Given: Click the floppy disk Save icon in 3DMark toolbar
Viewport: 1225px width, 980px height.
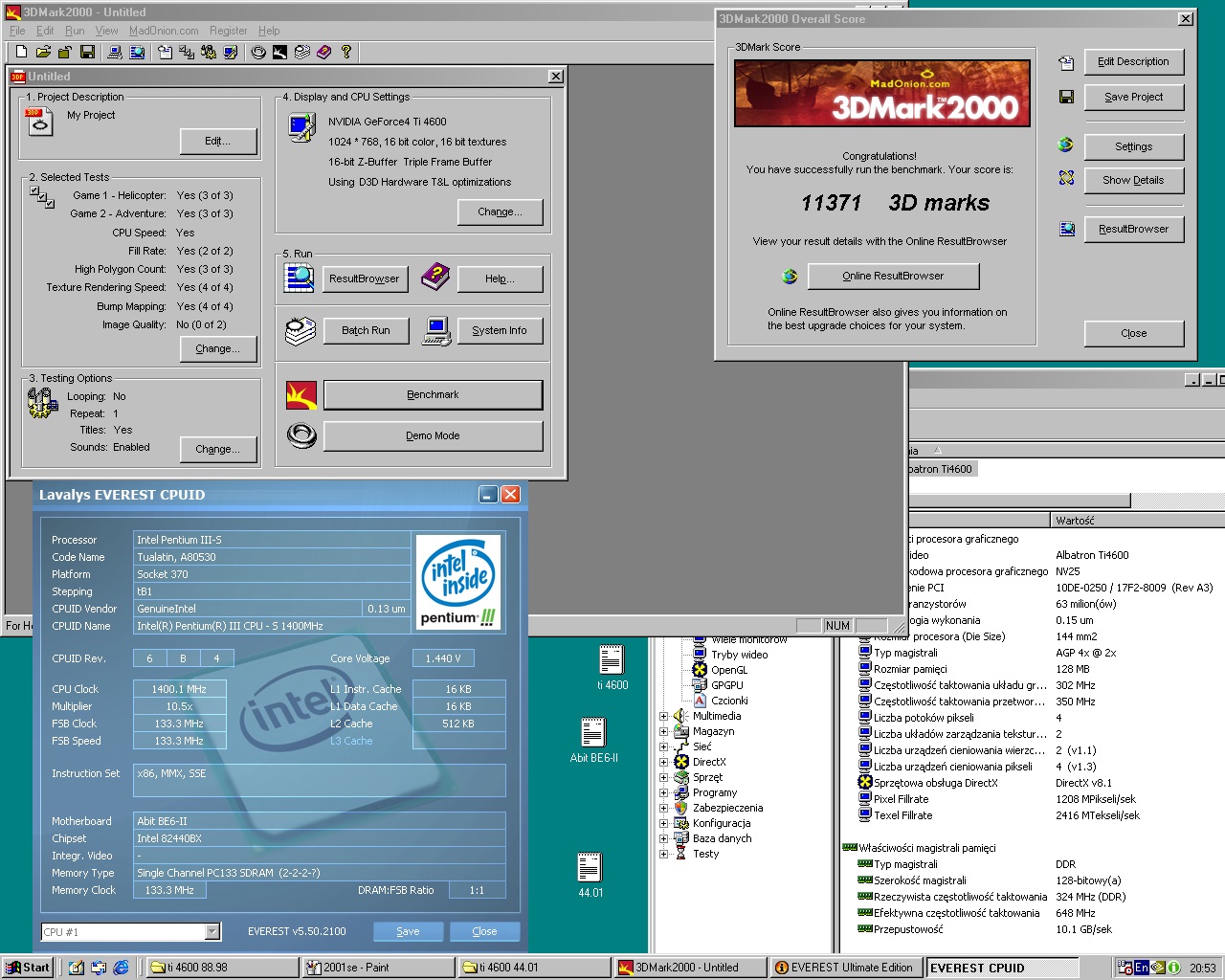Looking at the screenshot, I should pyautogui.click(x=87, y=52).
